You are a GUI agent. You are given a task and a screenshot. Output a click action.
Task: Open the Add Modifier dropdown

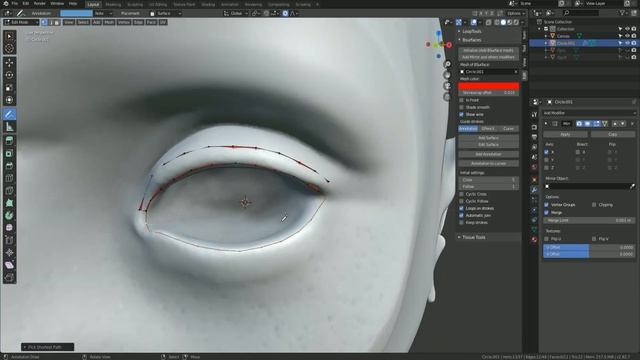tap(589, 113)
